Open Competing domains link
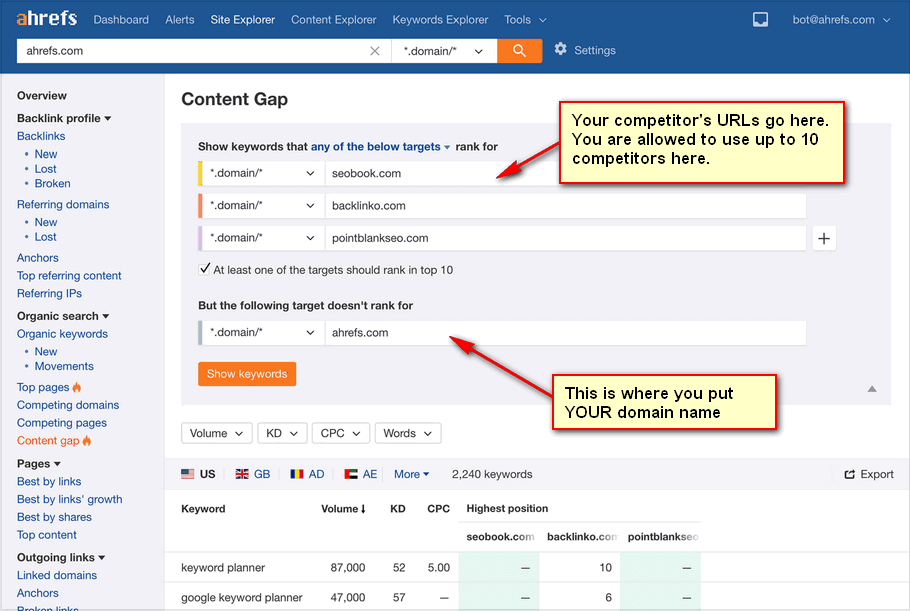 (68, 405)
